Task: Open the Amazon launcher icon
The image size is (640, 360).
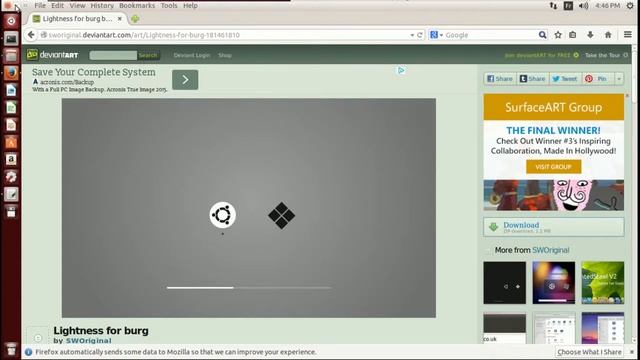Action: pyautogui.click(x=11, y=159)
